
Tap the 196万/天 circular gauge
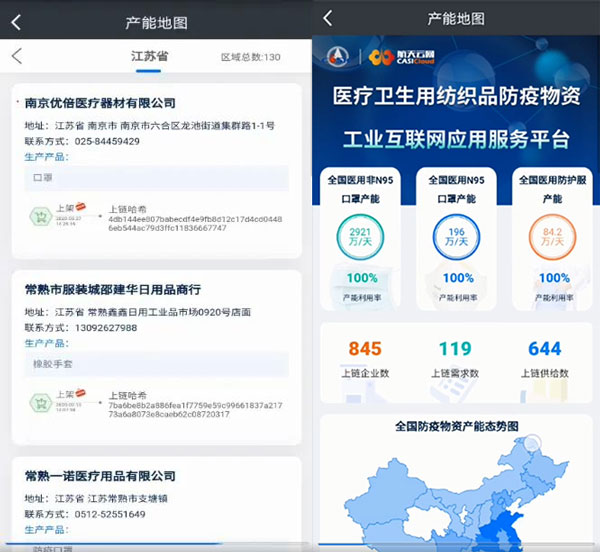point(457,237)
